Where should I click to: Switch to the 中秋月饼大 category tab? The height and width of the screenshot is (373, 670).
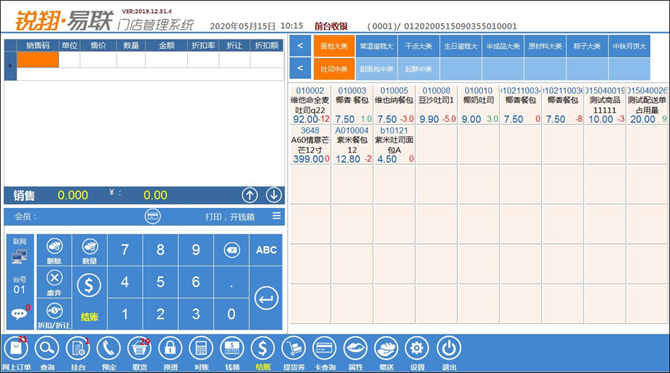click(629, 46)
